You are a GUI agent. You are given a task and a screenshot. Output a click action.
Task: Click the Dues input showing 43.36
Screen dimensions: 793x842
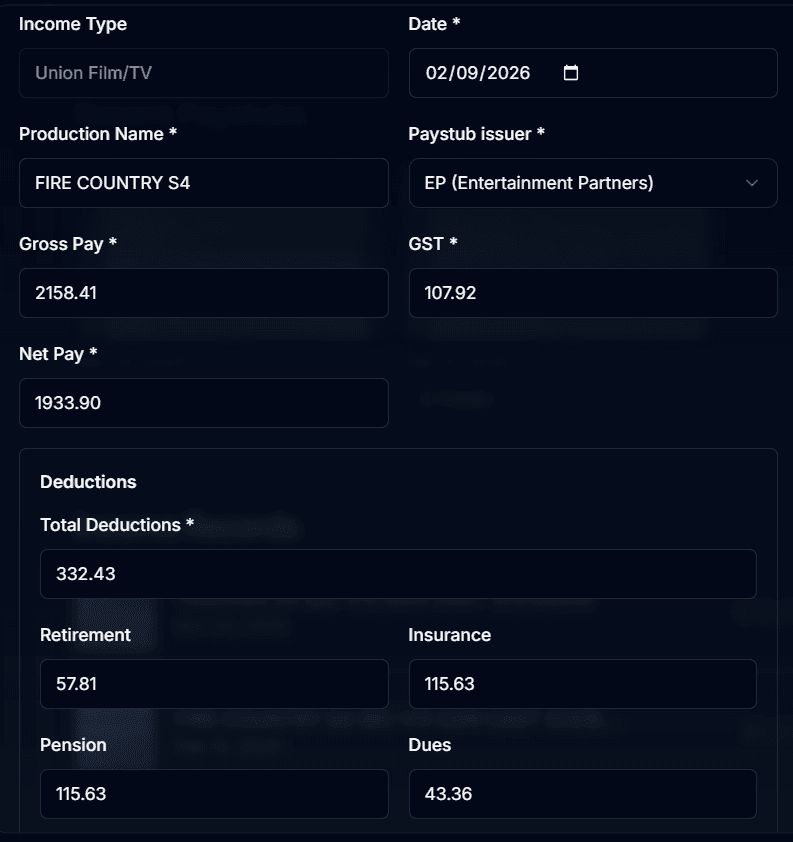click(x=583, y=794)
